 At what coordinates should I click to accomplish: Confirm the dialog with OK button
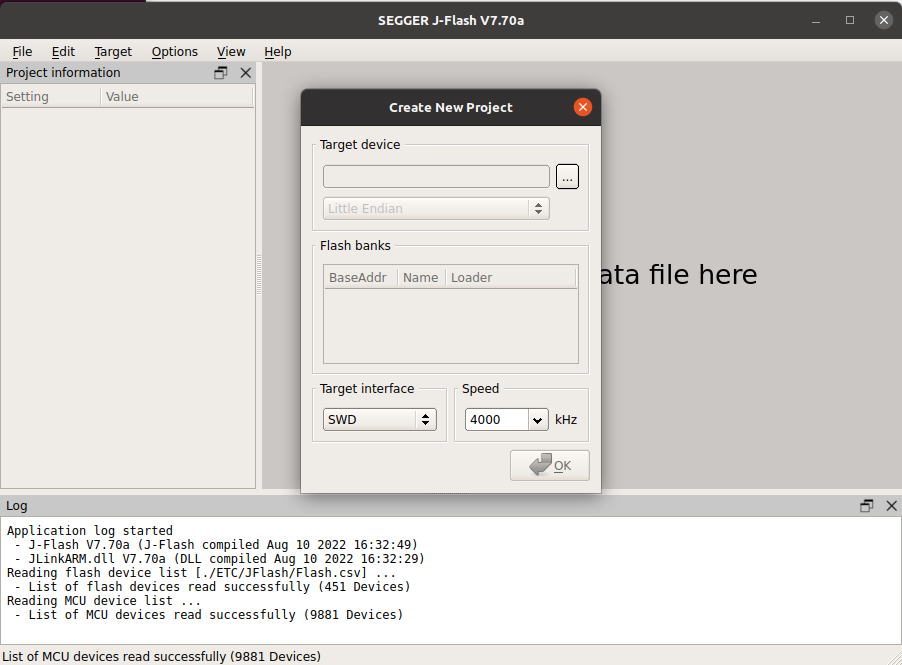click(550, 465)
